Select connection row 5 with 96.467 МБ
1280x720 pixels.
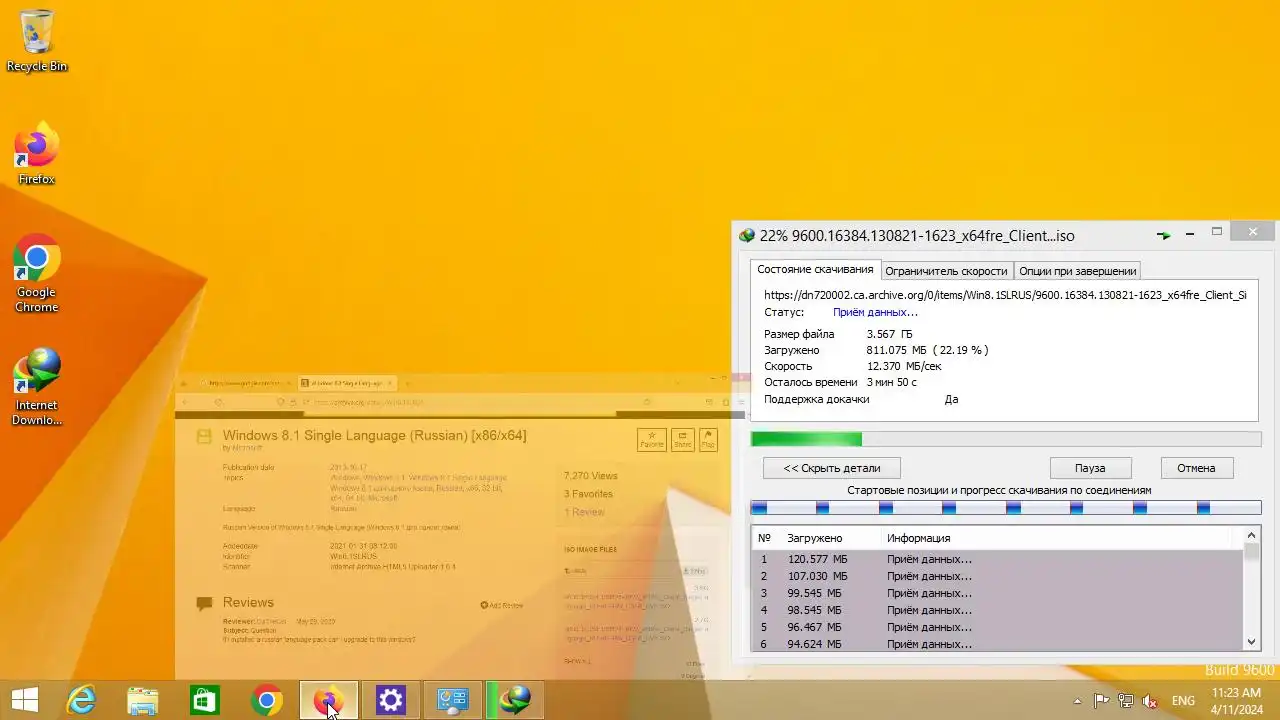click(998, 627)
